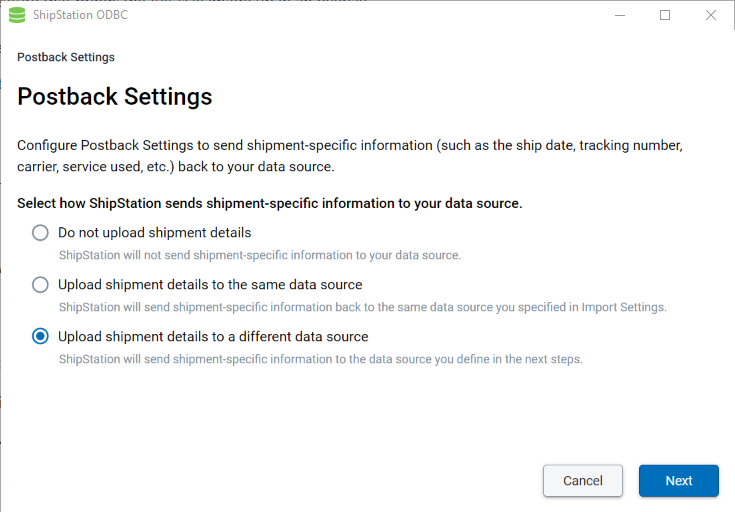Click the "Do not upload shipment details" label text
The height and width of the screenshot is (512, 735).
pyautogui.click(x=155, y=233)
